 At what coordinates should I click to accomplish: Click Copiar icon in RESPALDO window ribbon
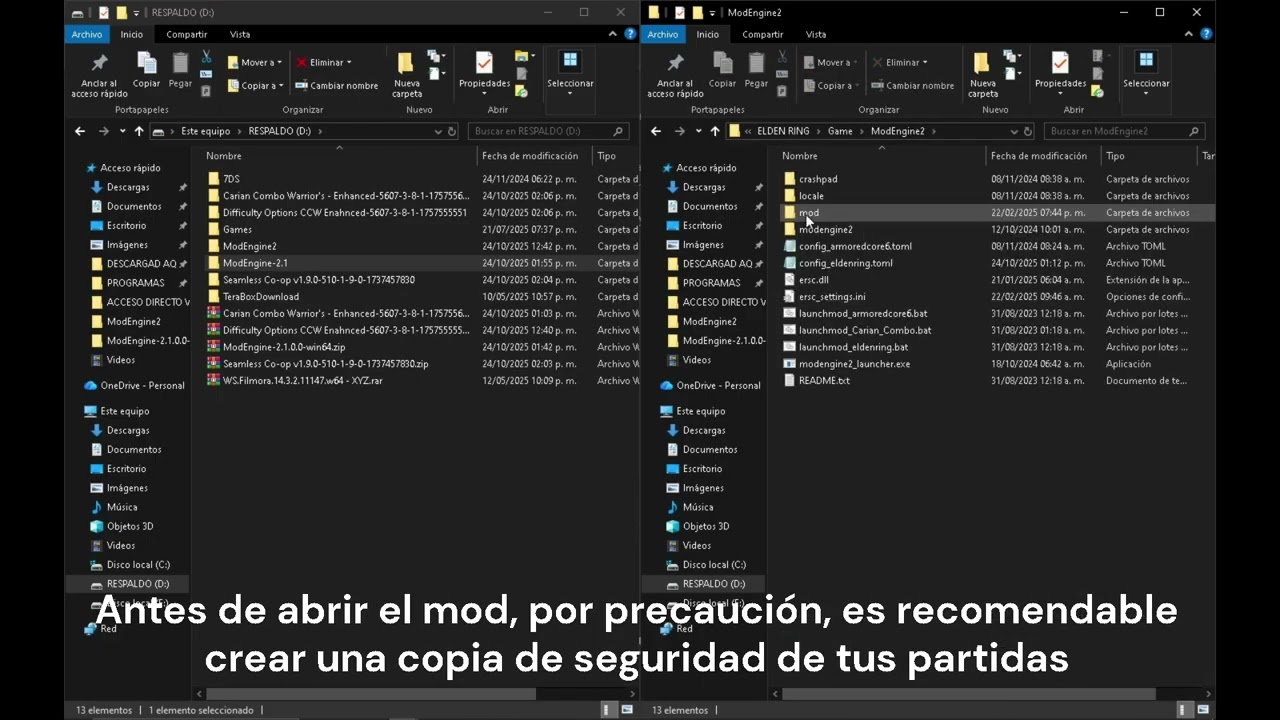click(x=146, y=70)
